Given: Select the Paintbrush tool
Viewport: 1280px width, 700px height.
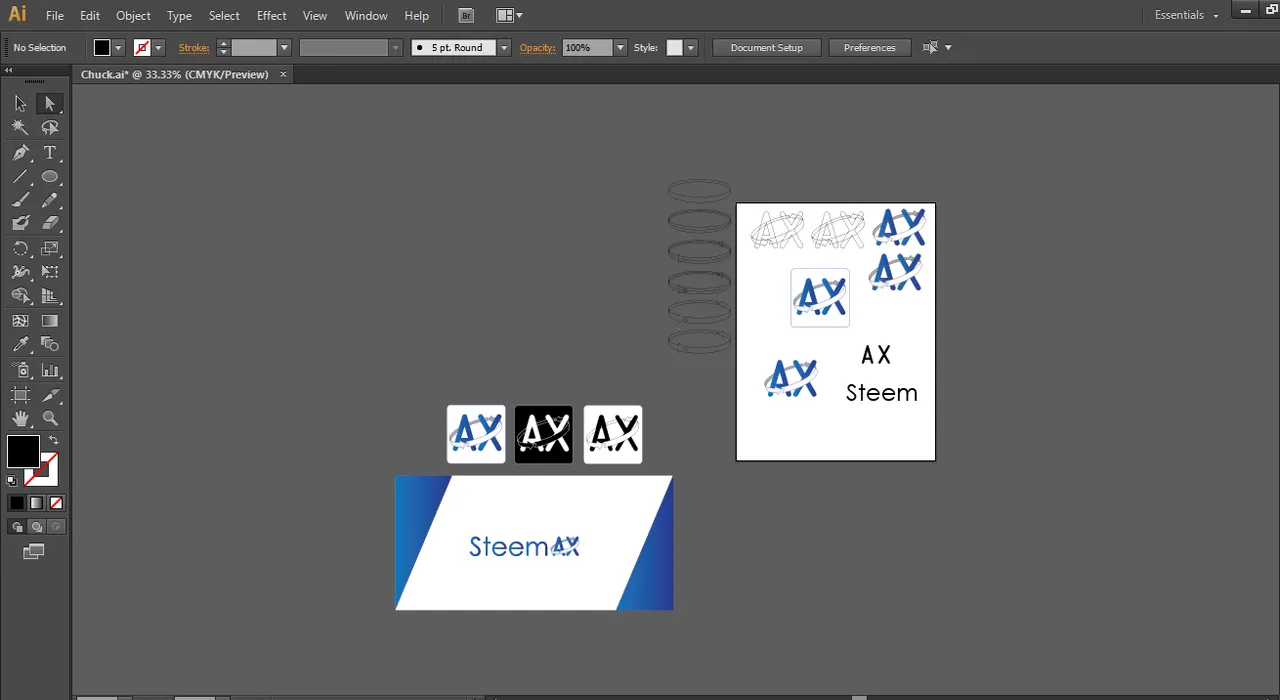Looking at the screenshot, I should [x=20, y=200].
